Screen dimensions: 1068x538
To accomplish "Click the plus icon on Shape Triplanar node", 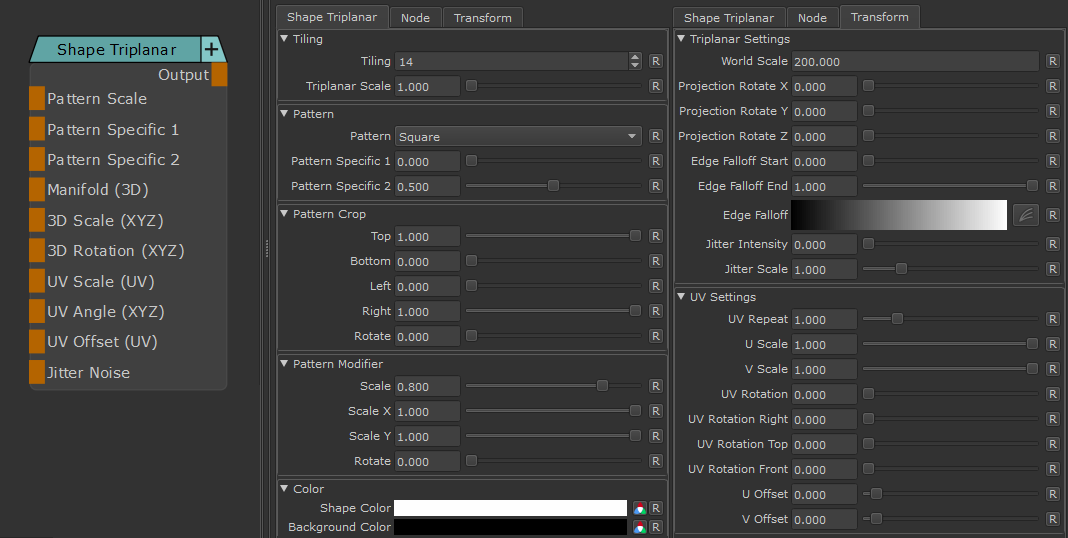I will 211,49.
